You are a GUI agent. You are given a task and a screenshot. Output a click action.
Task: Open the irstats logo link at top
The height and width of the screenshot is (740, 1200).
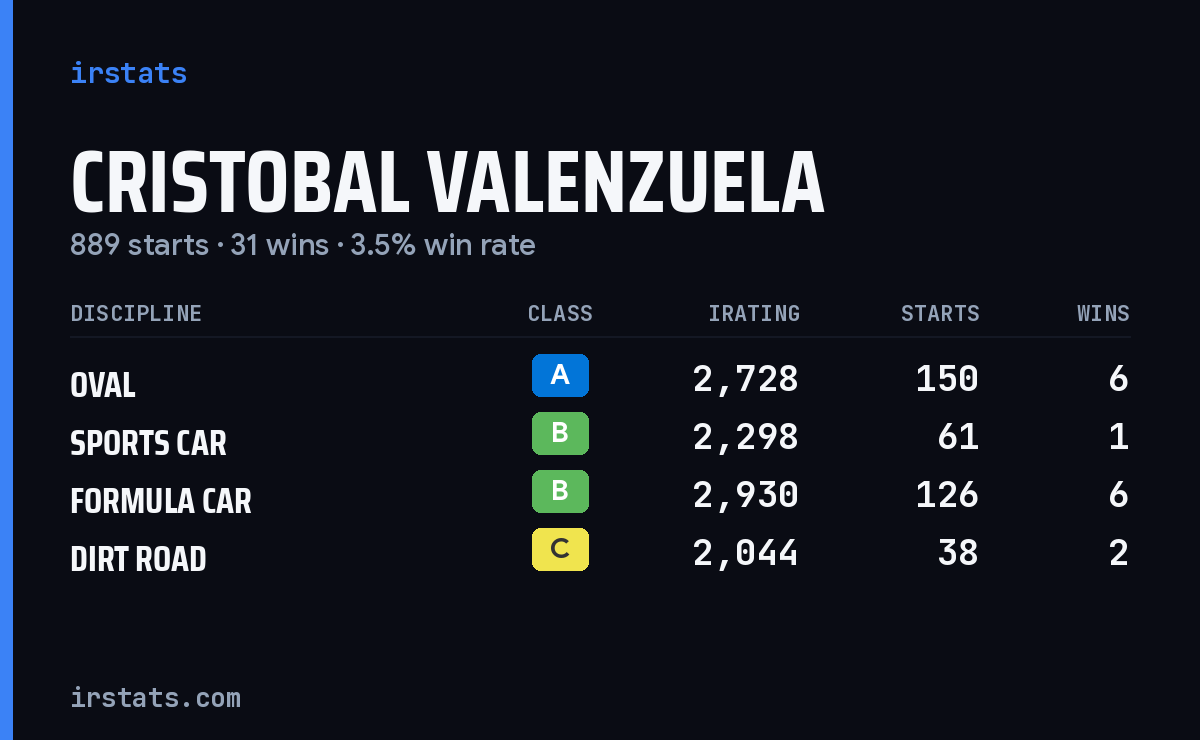129,73
